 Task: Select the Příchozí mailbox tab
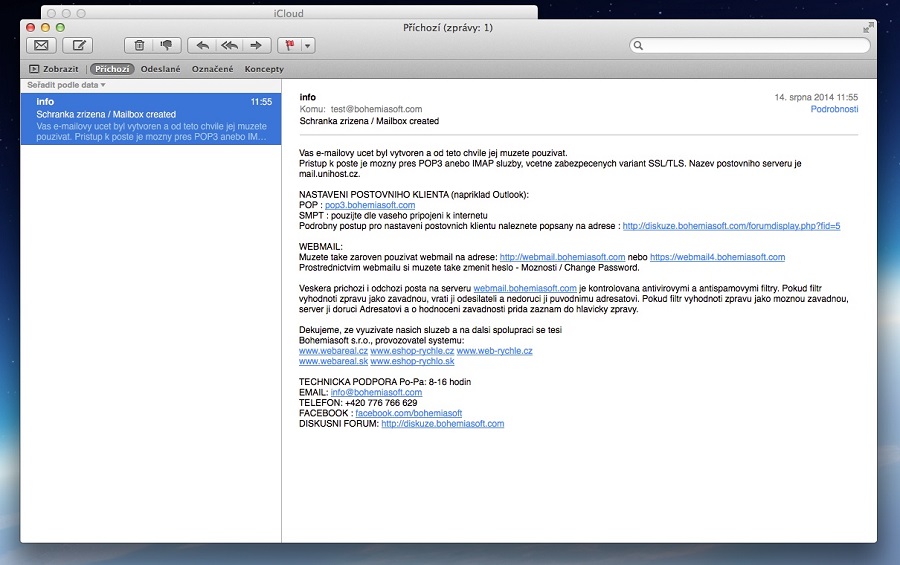click(112, 69)
